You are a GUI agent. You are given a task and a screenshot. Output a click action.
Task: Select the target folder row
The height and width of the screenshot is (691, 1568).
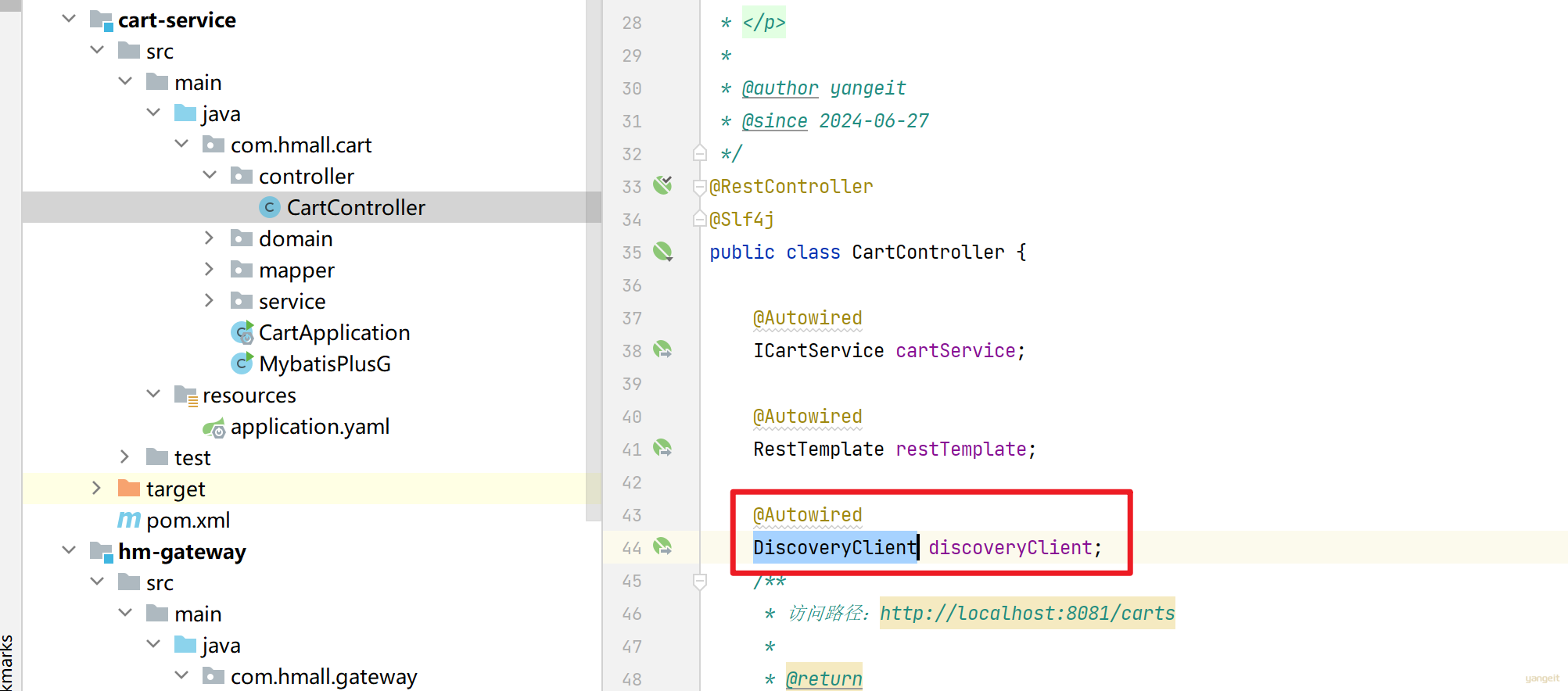click(311, 489)
